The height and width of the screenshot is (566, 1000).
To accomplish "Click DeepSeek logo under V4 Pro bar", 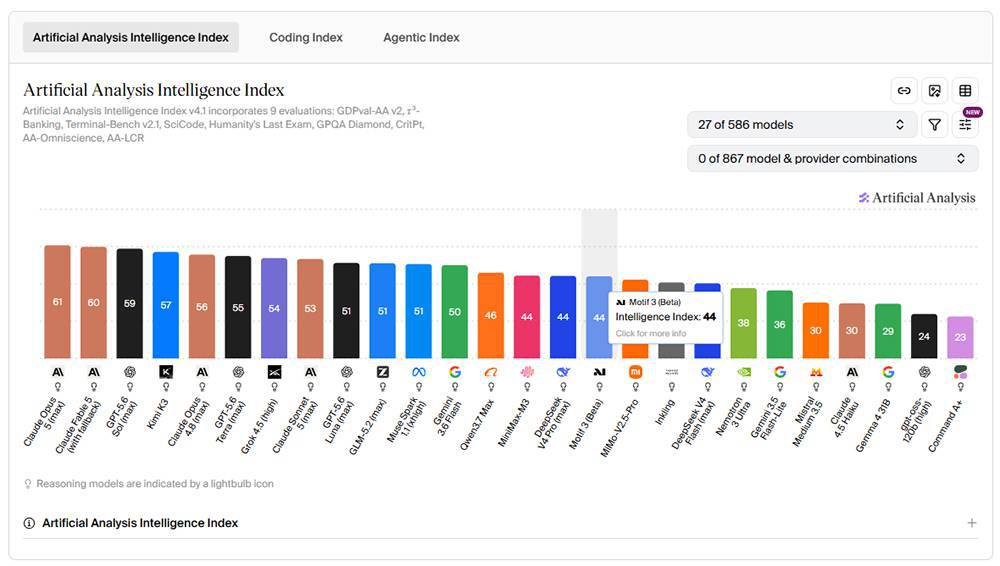I will 563,372.
